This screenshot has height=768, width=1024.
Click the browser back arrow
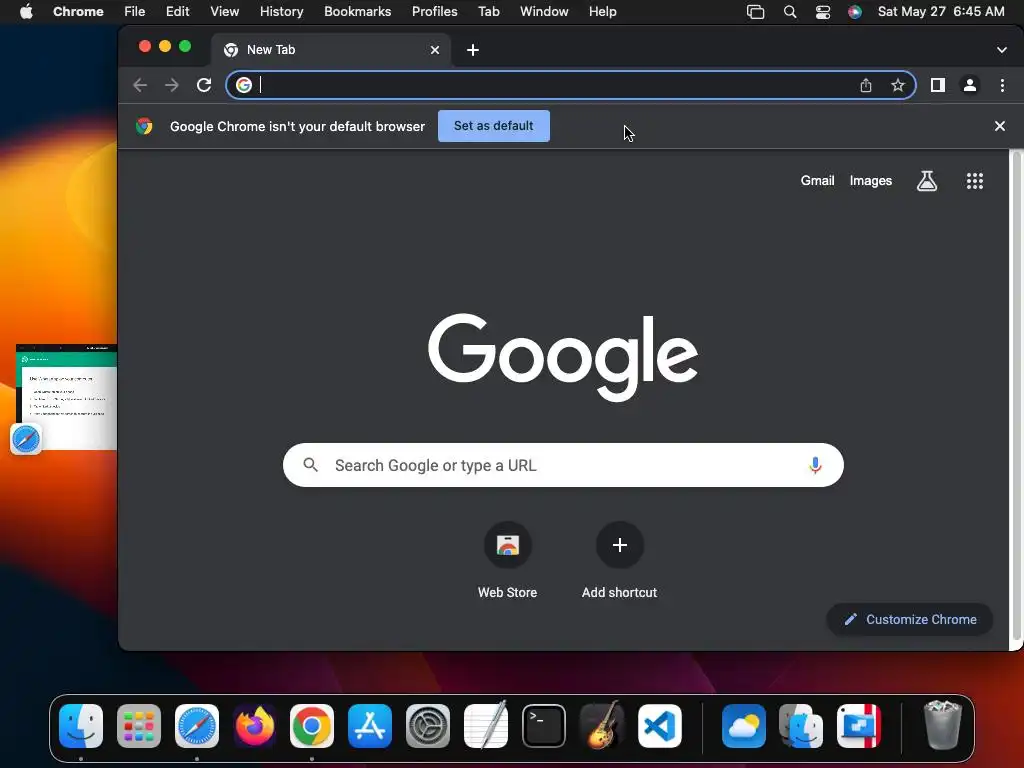tap(140, 86)
